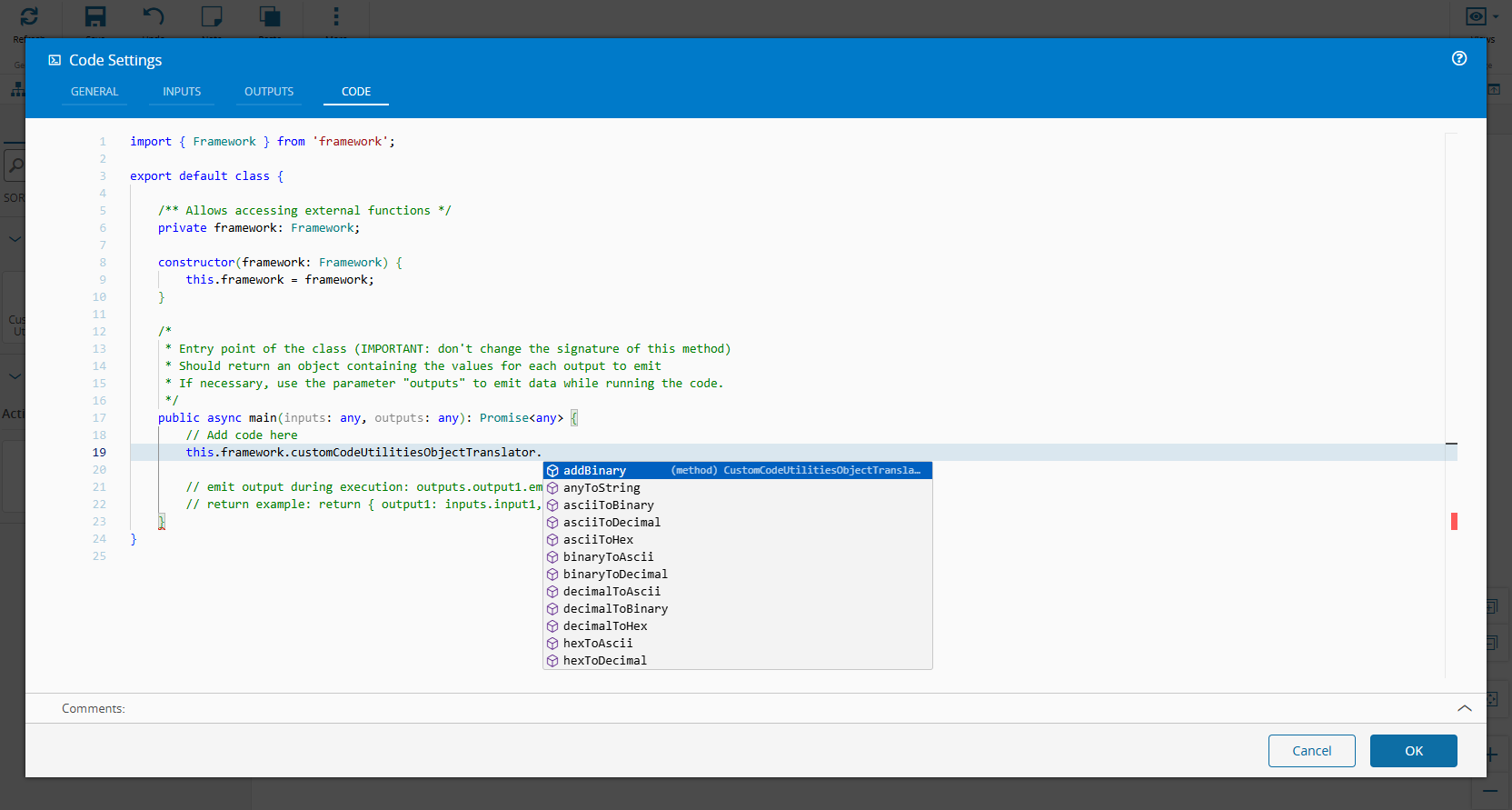
Task: Switch to the OUTPUTS tab
Action: (x=269, y=92)
